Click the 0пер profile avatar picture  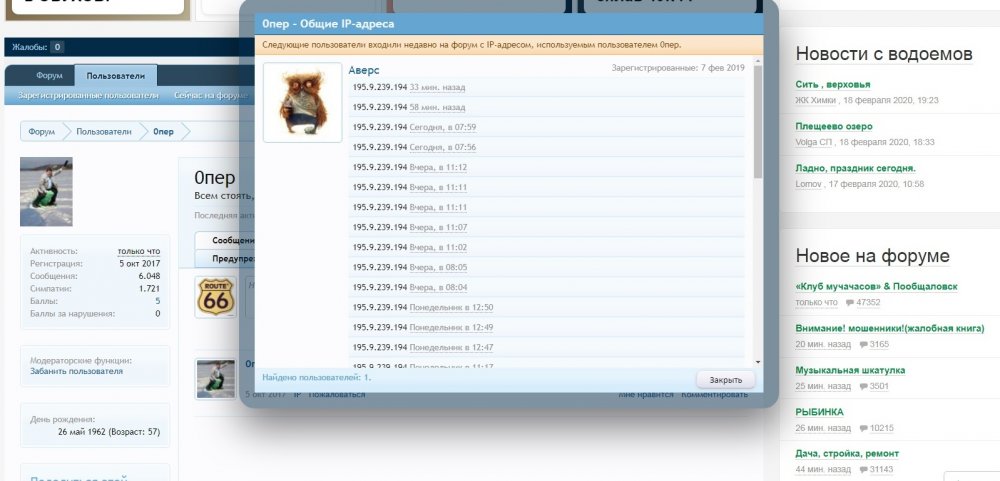coord(46,192)
